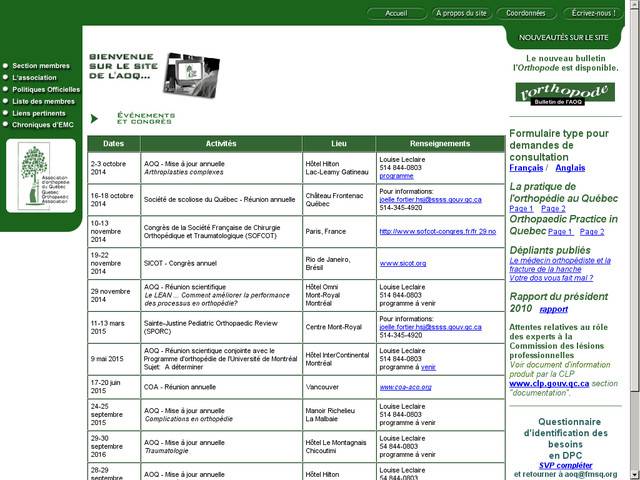Open Page 1 of La pratique de l'orthopédie
The height and width of the screenshot is (480, 640).
click(x=521, y=209)
